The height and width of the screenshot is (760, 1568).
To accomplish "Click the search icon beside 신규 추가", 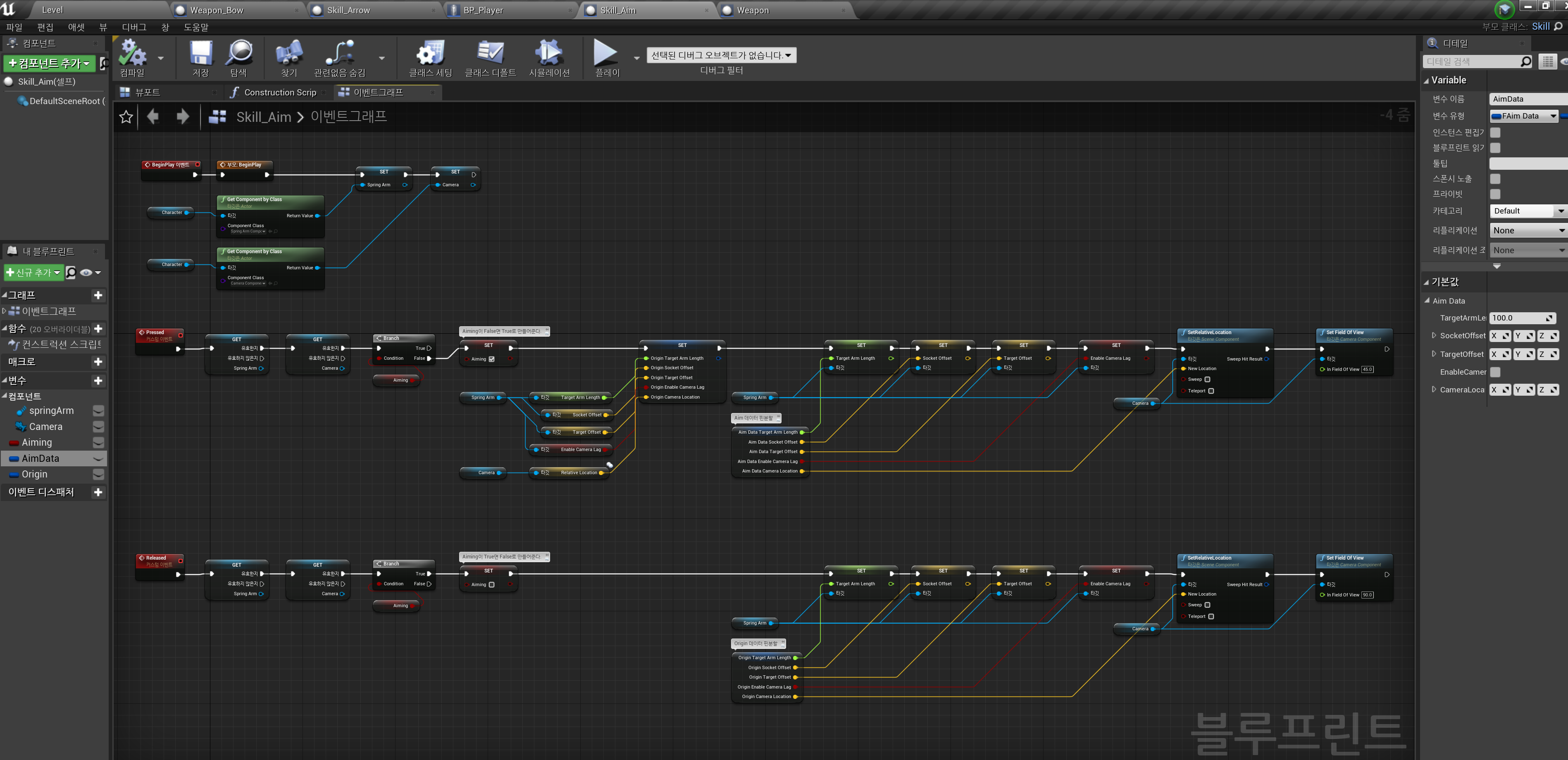I will (71, 273).
